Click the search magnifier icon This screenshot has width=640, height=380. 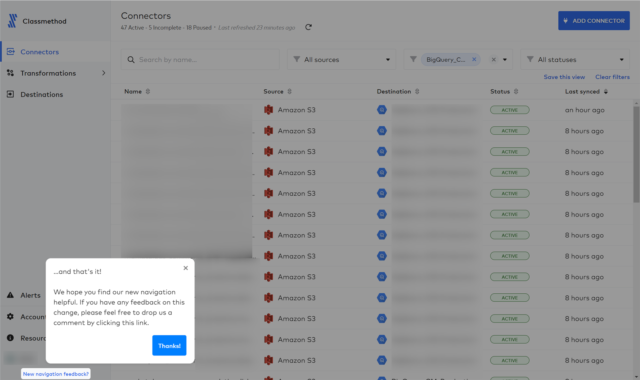(131, 60)
